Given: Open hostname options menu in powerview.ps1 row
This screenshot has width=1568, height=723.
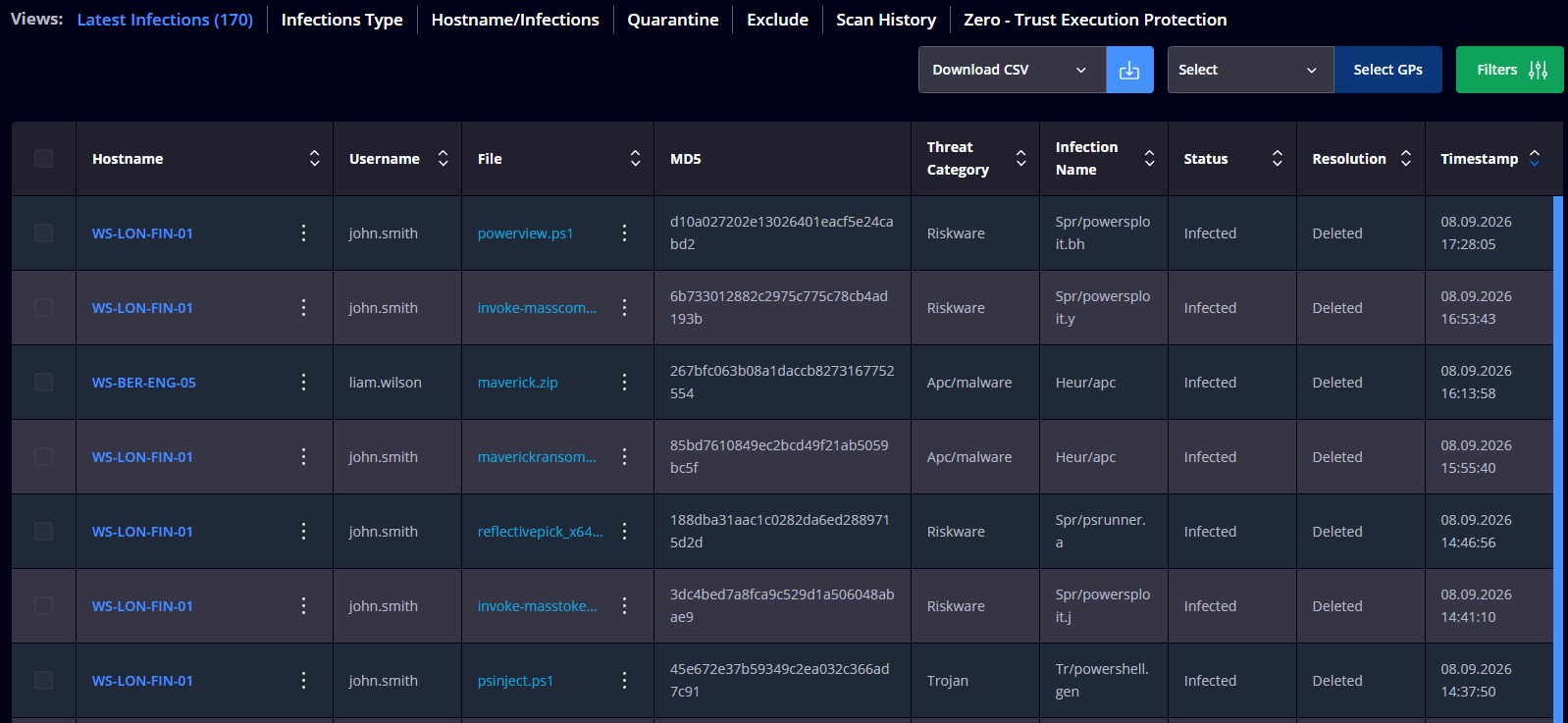Looking at the screenshot, I should click(303, 232).
